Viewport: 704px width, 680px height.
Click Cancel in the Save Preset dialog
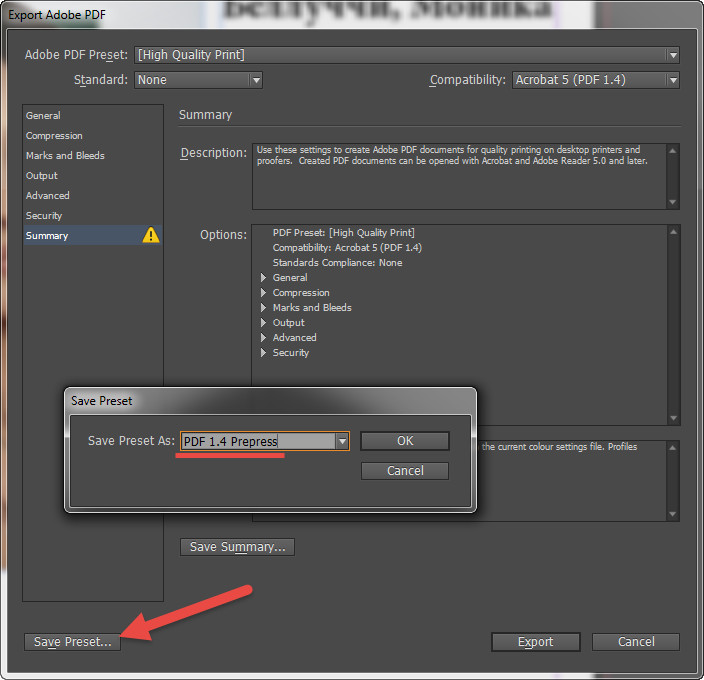tap(405, 471)
